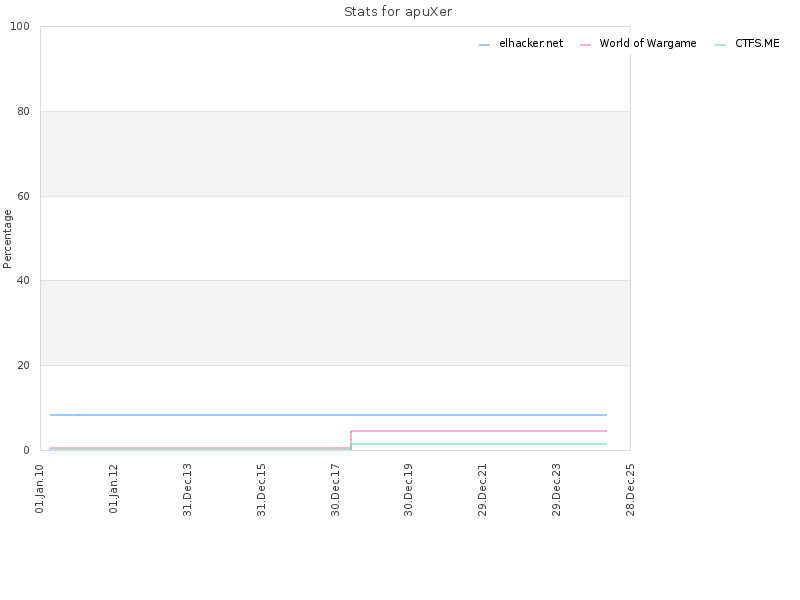Click the 01.Jan.10 x-axis label
Viewport: 800px width, 600px height.
(x=40, y=488)
